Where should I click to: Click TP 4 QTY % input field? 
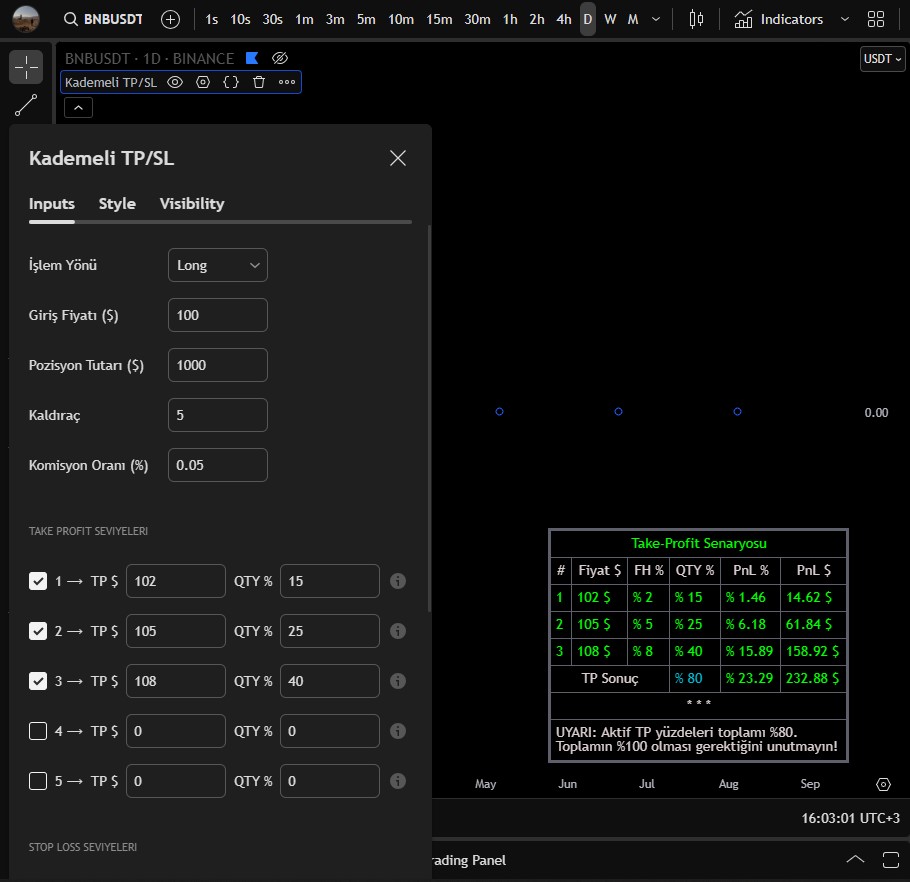pyautogui.click(x=330, y=731)
